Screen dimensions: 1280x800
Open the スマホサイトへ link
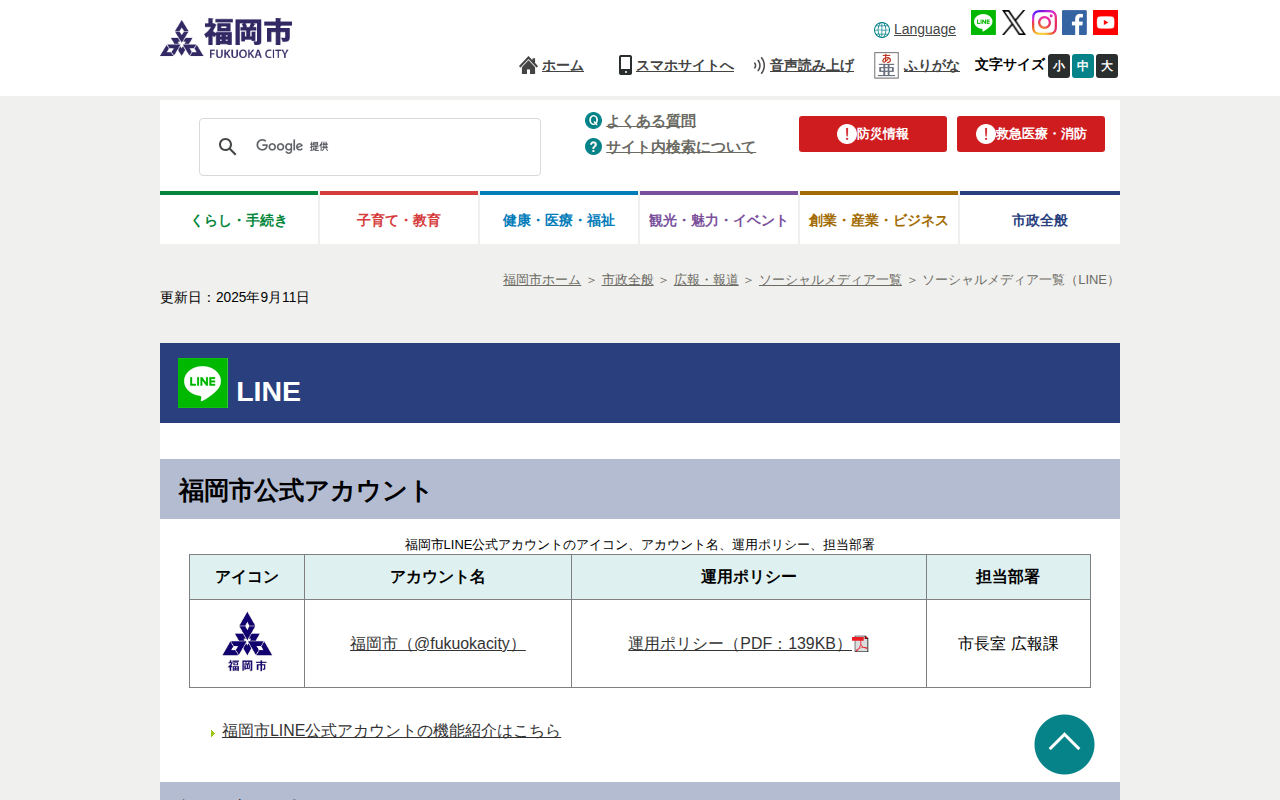coord(685,65)
